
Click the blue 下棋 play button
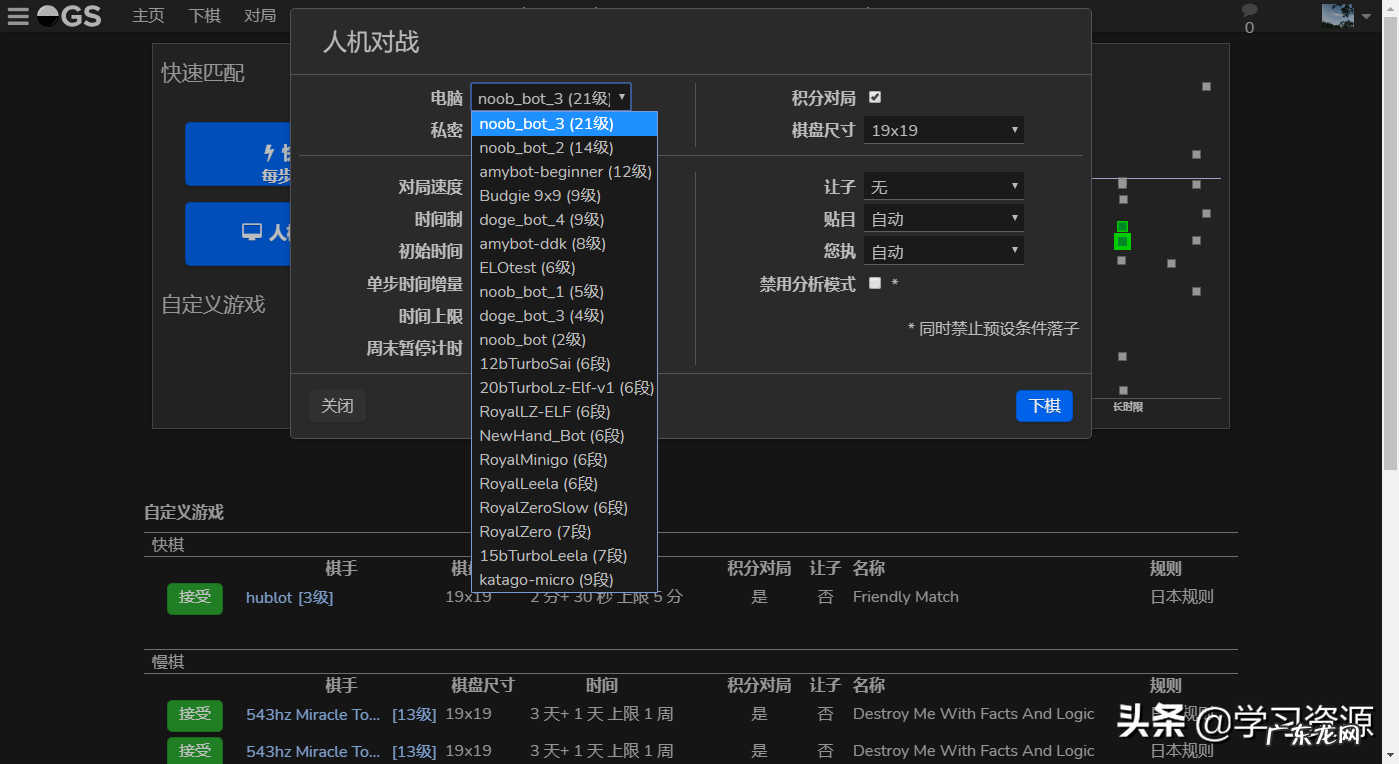tap(1044, 405)
